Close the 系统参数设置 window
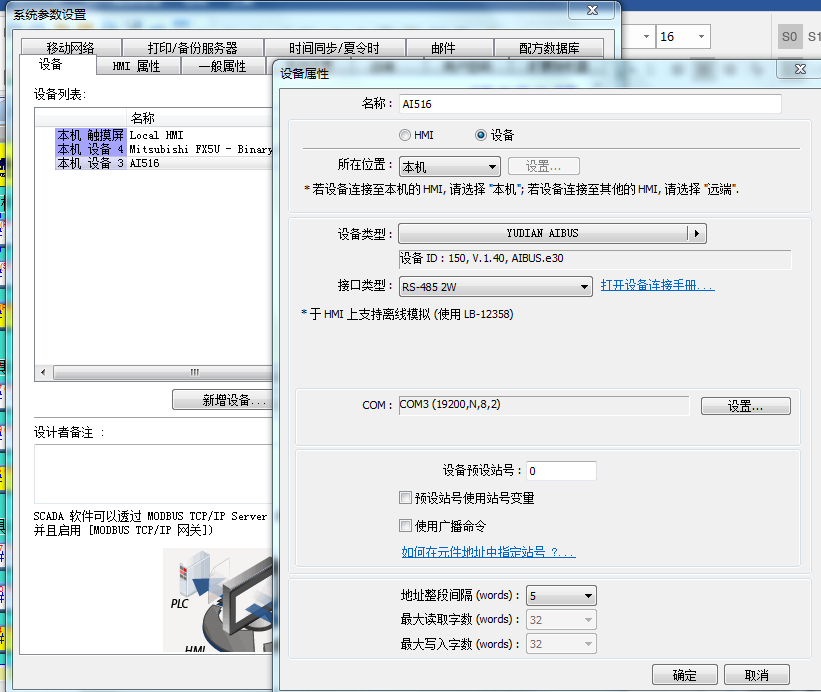Image resolution: width=821 pixels, height=692 pixels. 592,11
